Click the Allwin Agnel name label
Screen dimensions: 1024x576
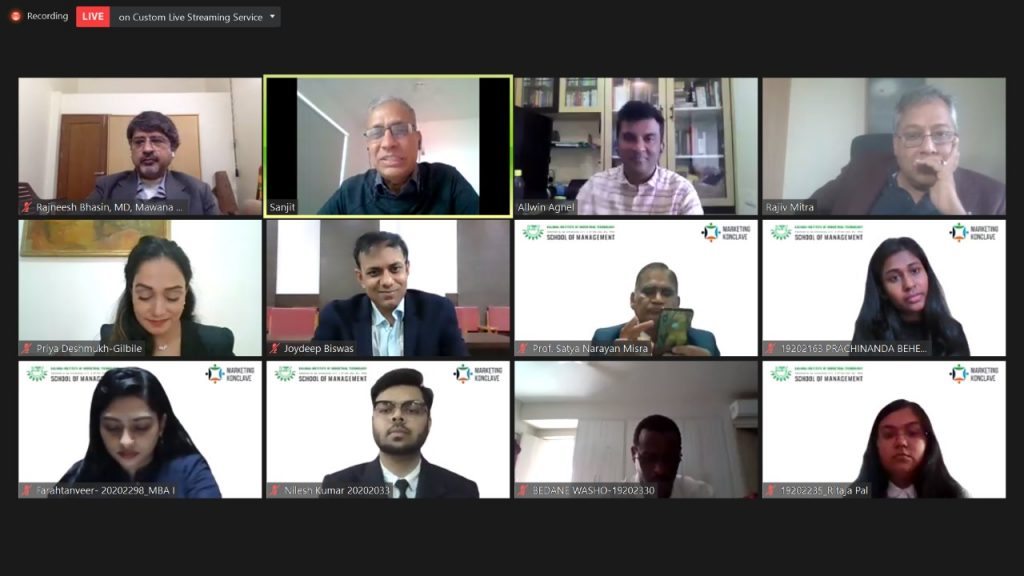coord(545,207)
